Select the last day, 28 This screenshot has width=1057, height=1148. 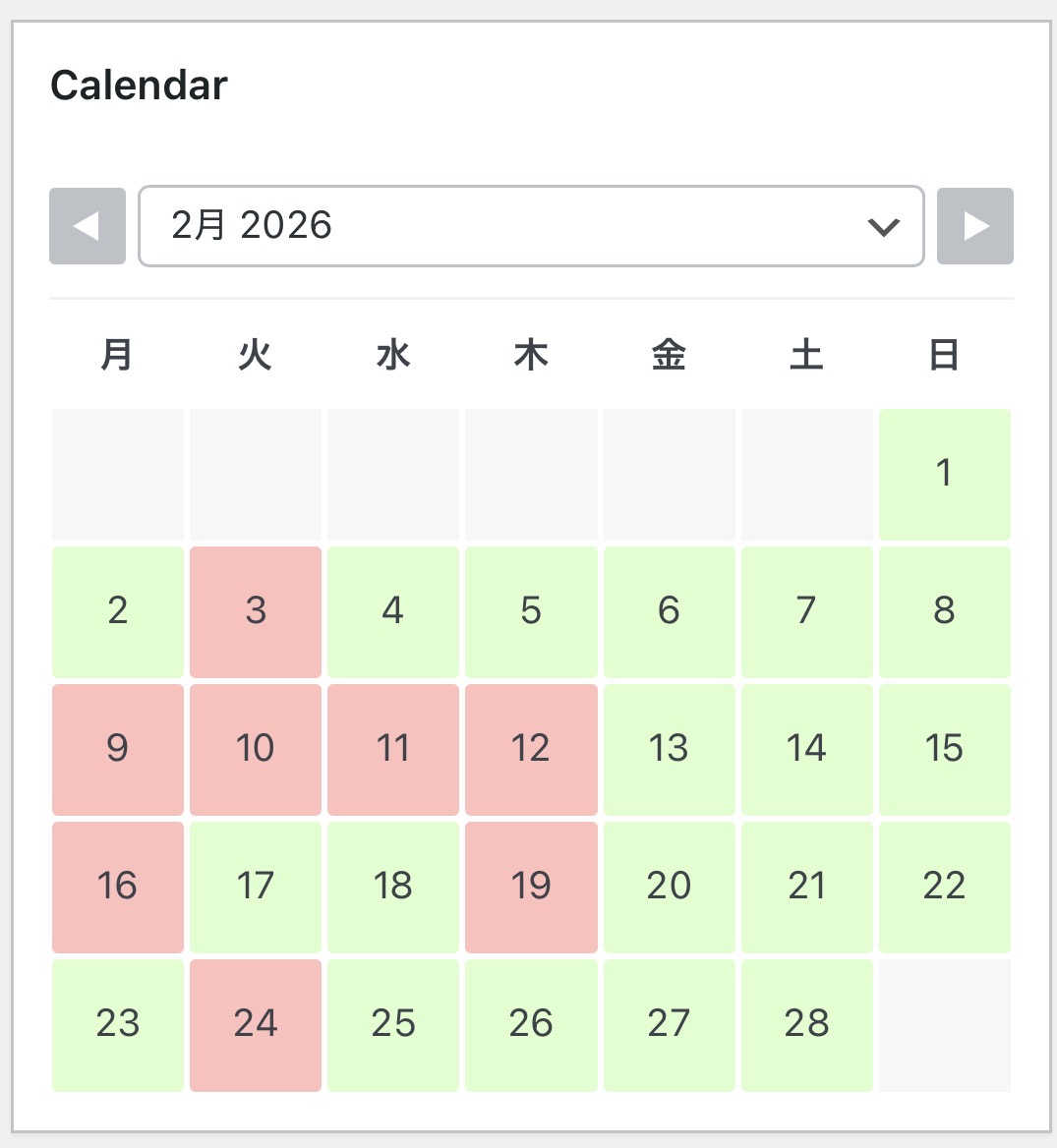click(806, 1024)
